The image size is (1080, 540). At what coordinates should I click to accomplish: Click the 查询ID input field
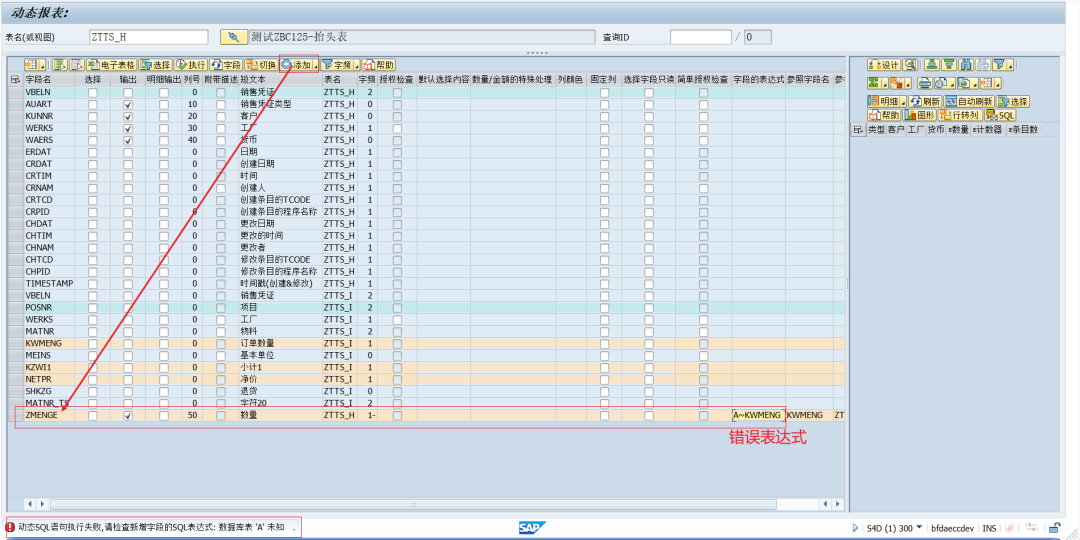click(x=700, y=37)
